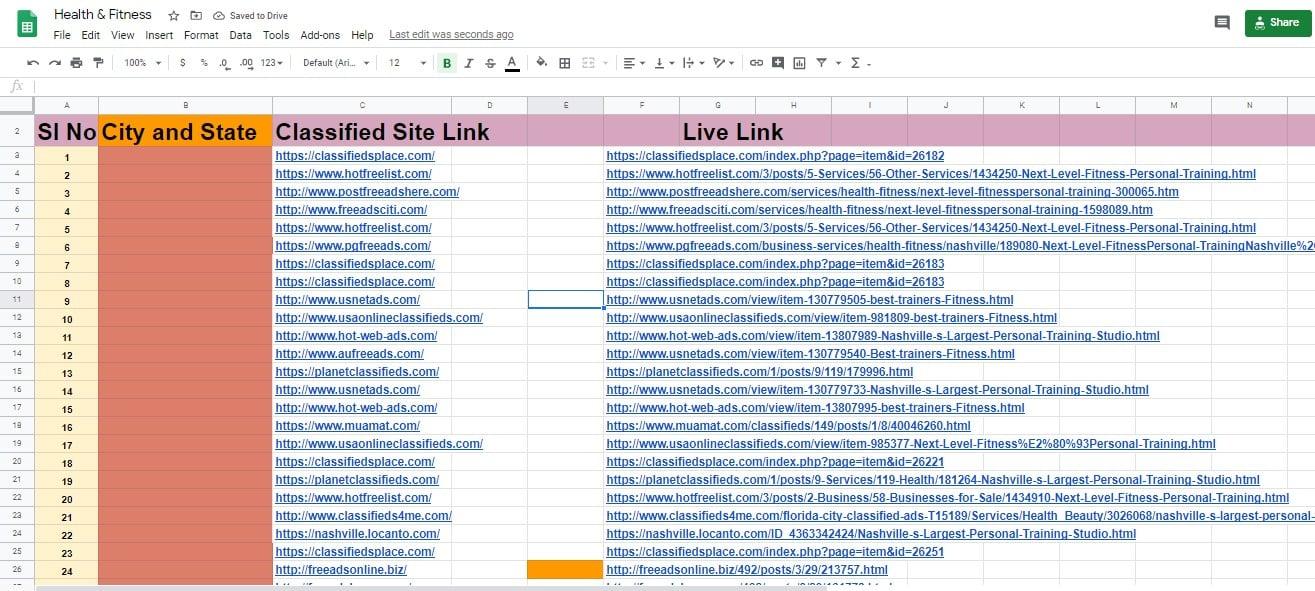Click the Paint format tool
Viewport: 1315px width, 591px height.
click(x=96, y=62)
